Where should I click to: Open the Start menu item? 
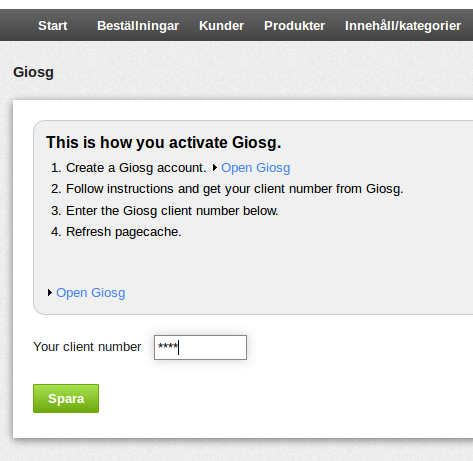(x=53, y=26)
